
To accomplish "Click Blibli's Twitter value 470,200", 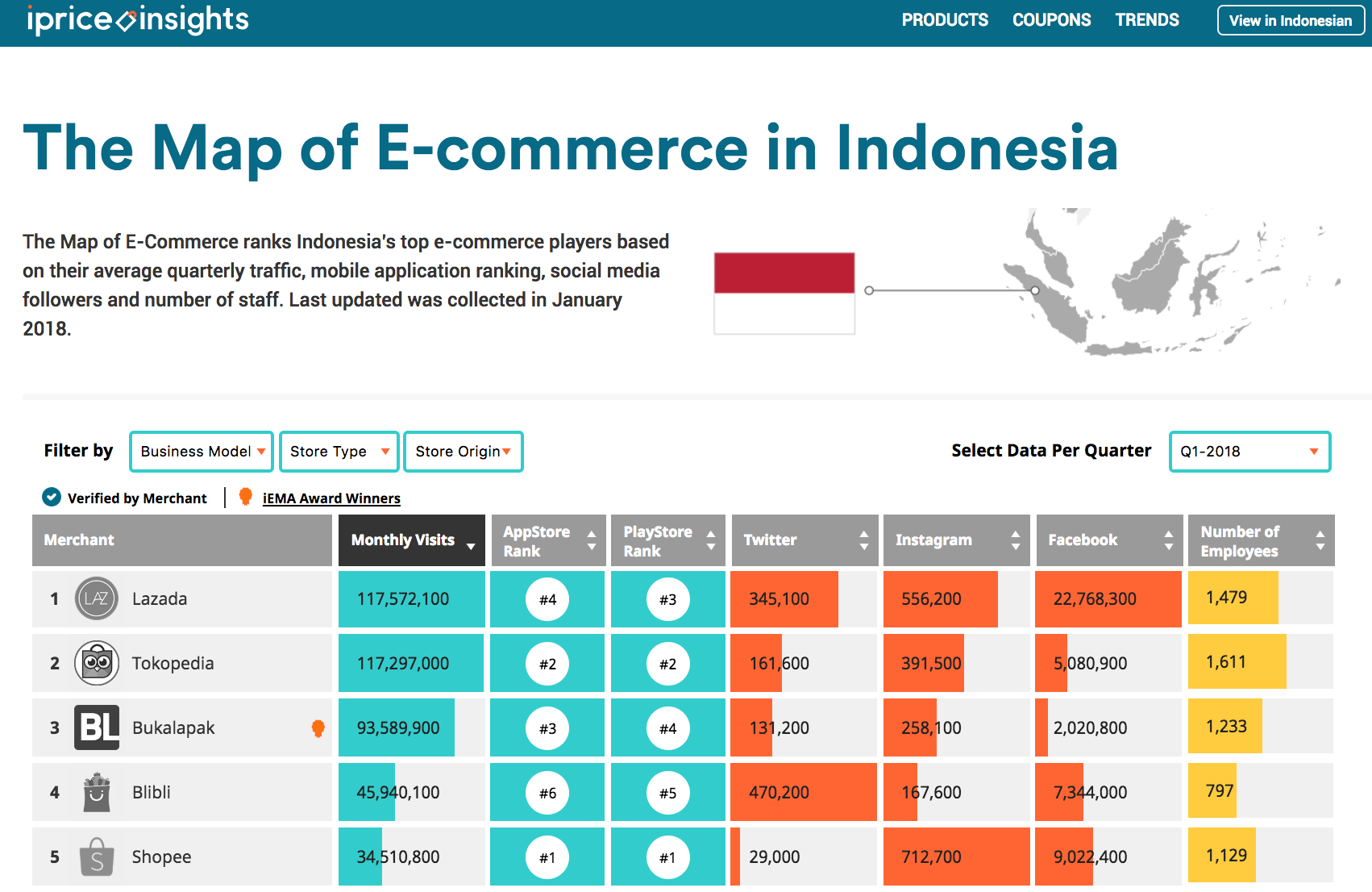I will [779, 793].
